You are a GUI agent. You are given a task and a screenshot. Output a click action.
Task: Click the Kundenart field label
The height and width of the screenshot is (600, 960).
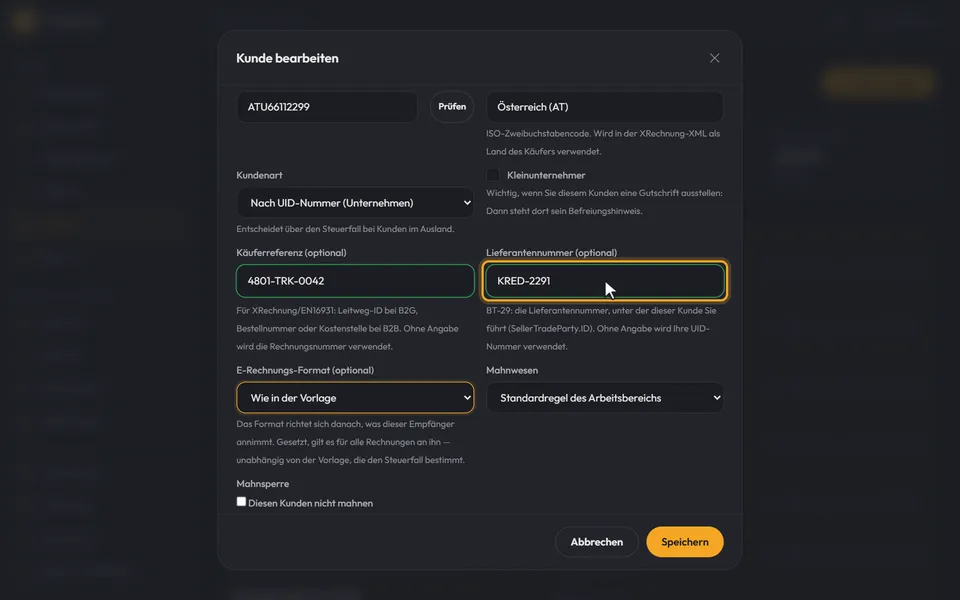pyautogui.click(x=260, y=175)
